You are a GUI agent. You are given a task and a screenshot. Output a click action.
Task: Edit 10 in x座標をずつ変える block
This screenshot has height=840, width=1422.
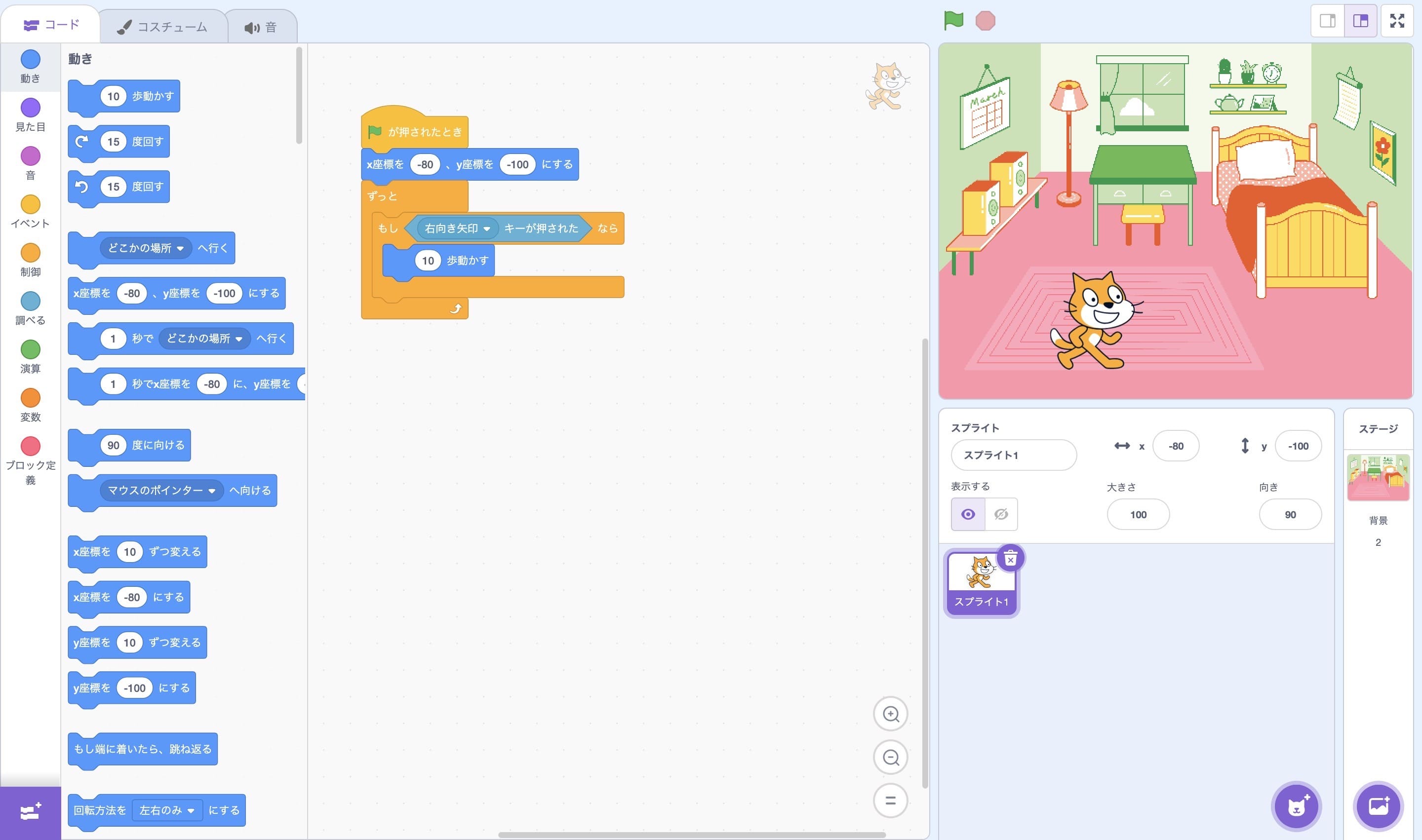(x=130, y=552)
